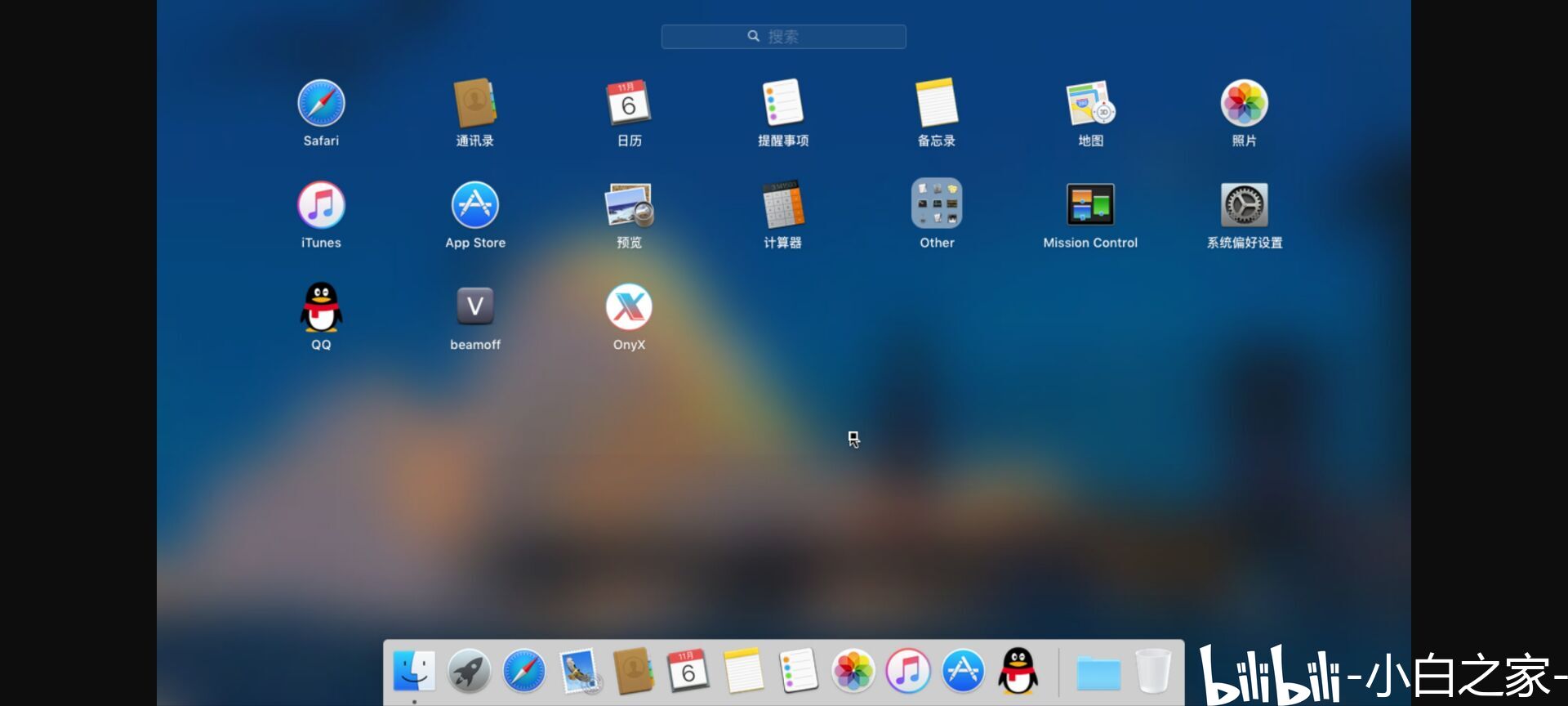
Task: Launch Mission Control from Launchpad
Action: (x=1090, y=205)
